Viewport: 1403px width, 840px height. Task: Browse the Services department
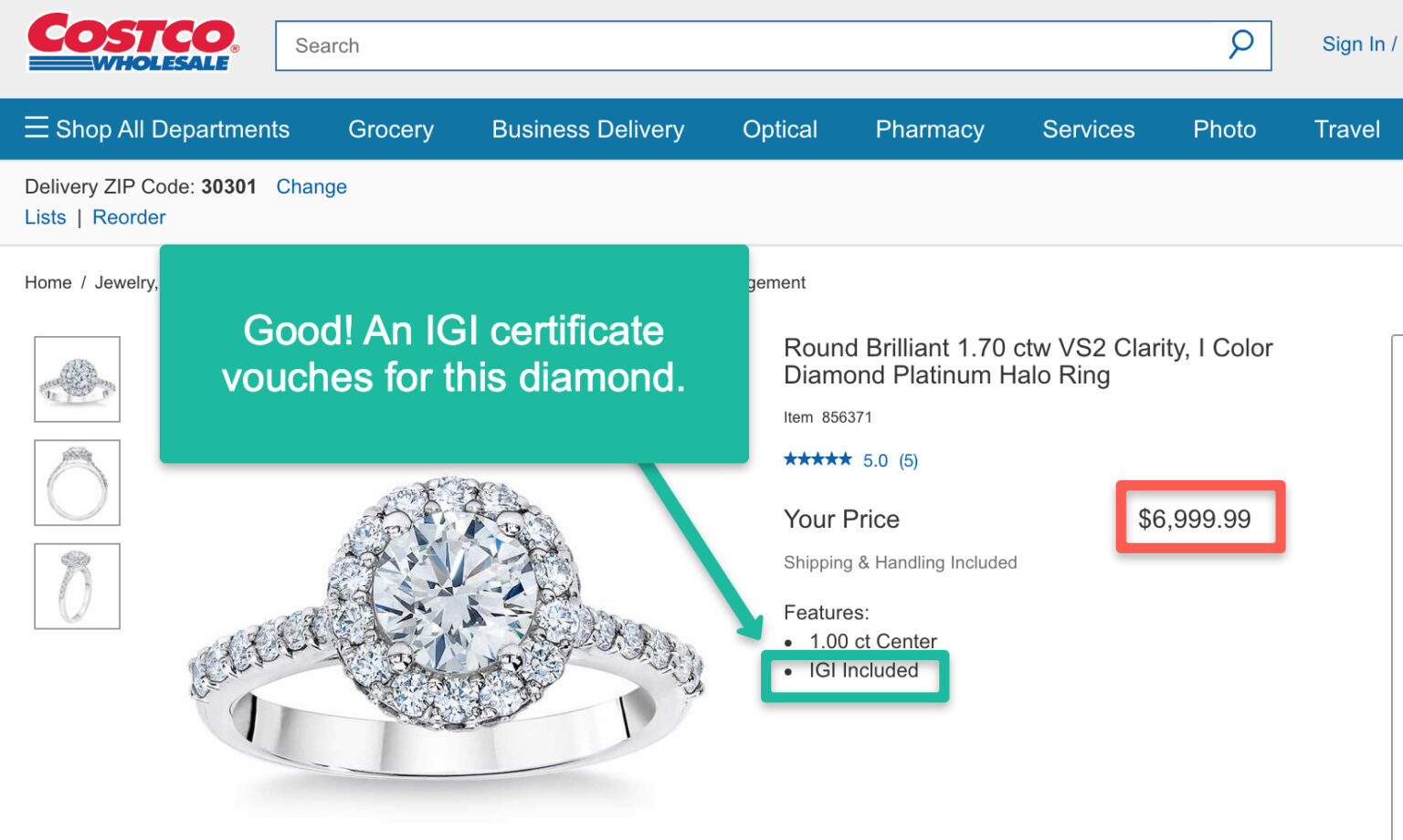(x=1088, y=129)
